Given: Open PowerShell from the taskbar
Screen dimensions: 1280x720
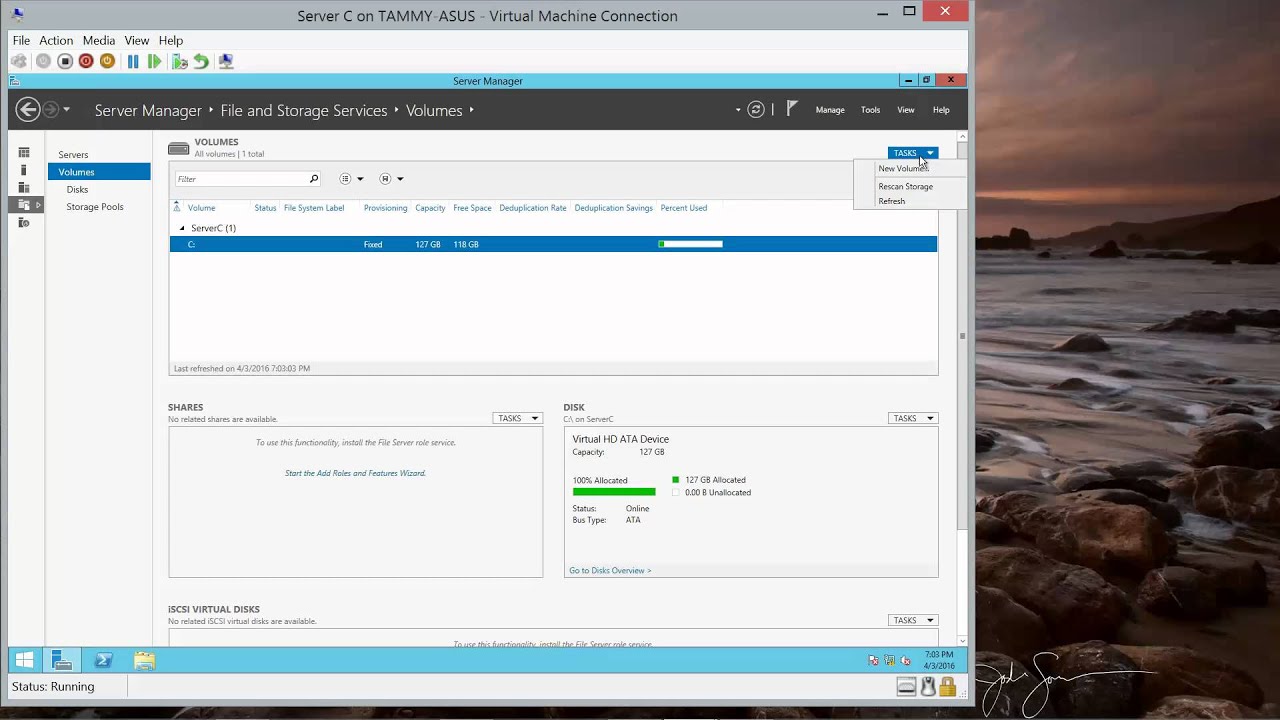Looking at the screenshot, I should click(103, 660).
